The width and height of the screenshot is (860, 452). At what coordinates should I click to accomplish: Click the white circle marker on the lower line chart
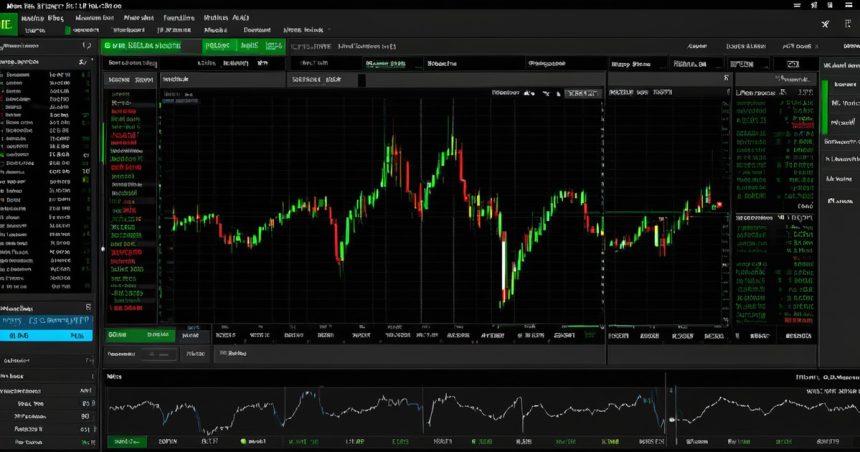coord(672,420)
